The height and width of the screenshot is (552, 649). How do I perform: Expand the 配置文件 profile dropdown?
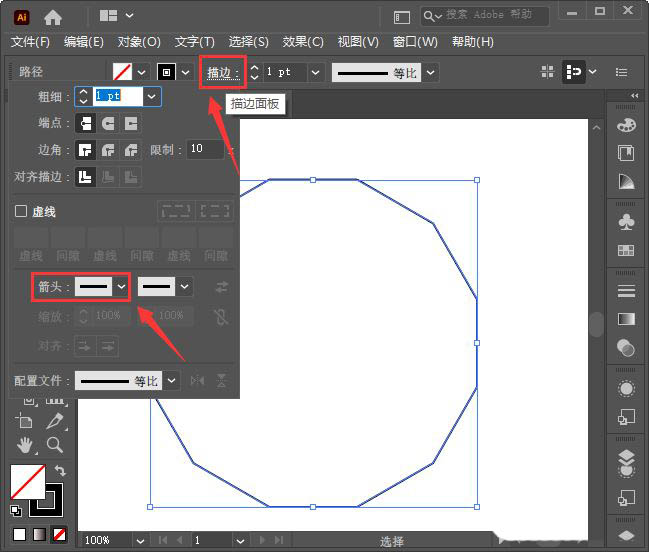171,381
